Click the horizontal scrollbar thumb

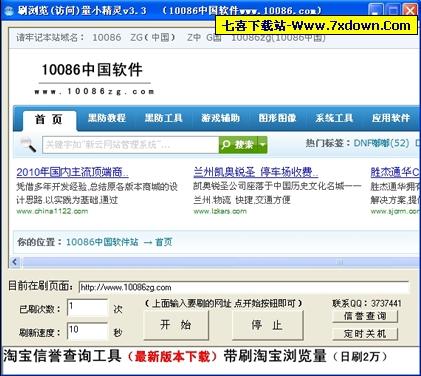click(220, 262)
